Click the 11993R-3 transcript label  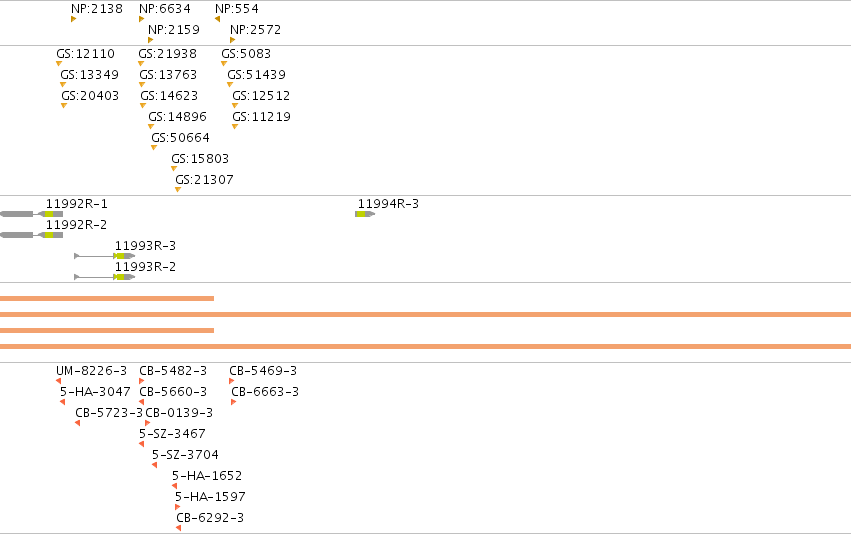pyautogui.click(x=145, y=246)
